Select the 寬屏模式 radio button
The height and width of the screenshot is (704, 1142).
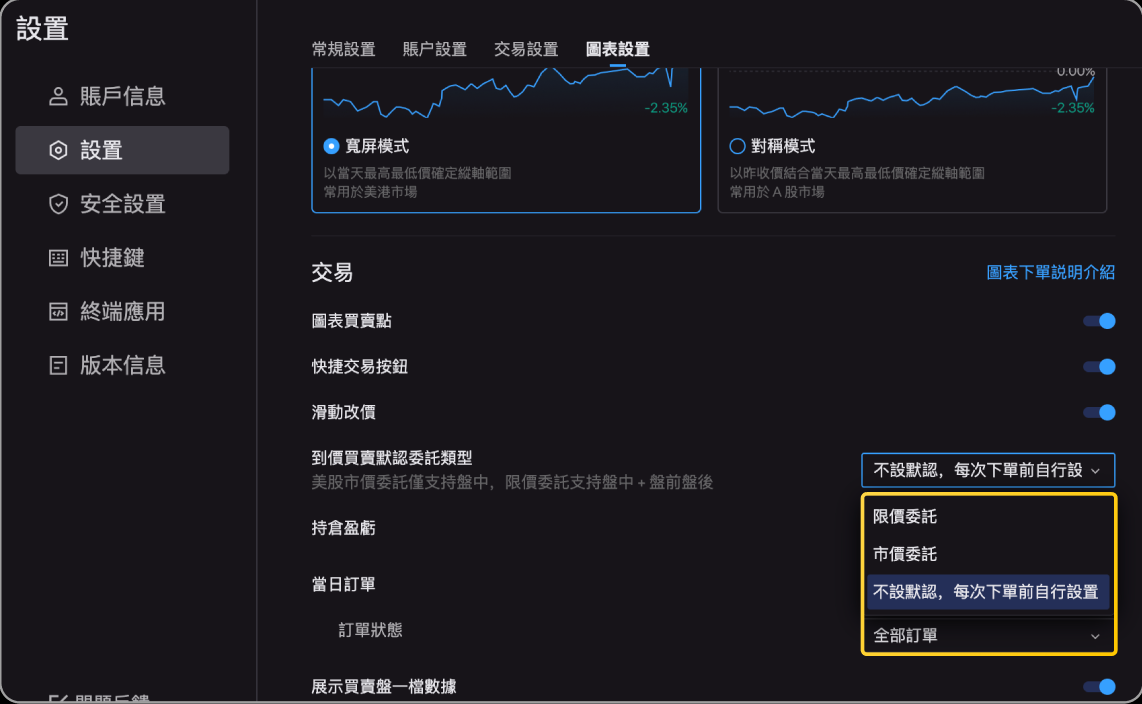pos(332,146)
